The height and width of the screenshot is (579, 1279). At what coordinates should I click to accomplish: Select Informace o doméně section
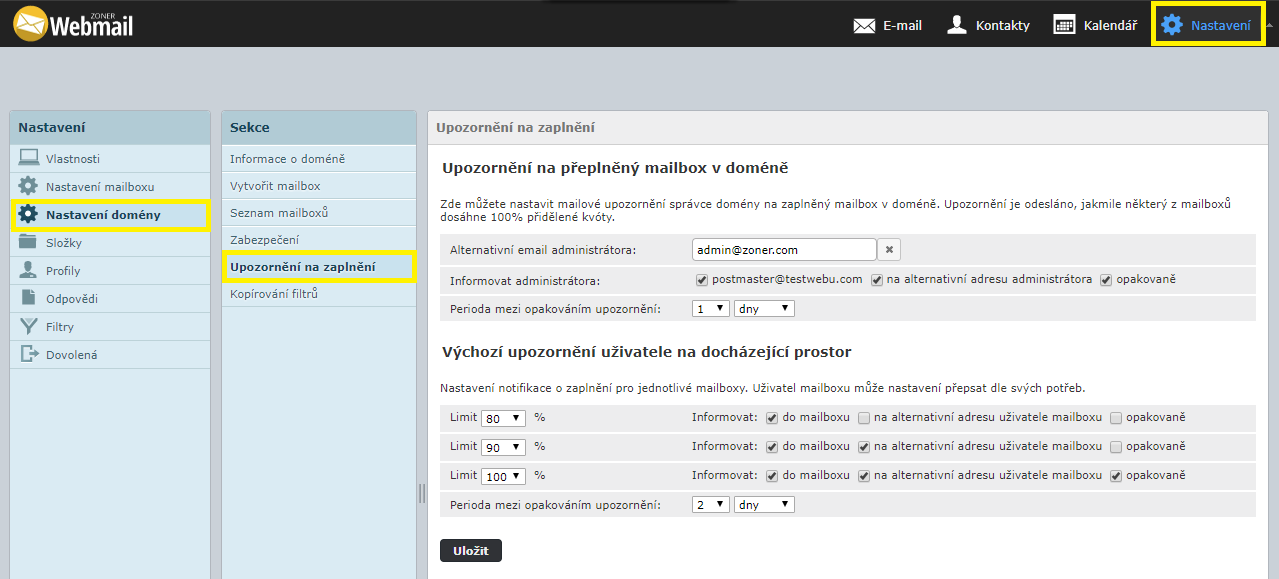tap(287, 159)
